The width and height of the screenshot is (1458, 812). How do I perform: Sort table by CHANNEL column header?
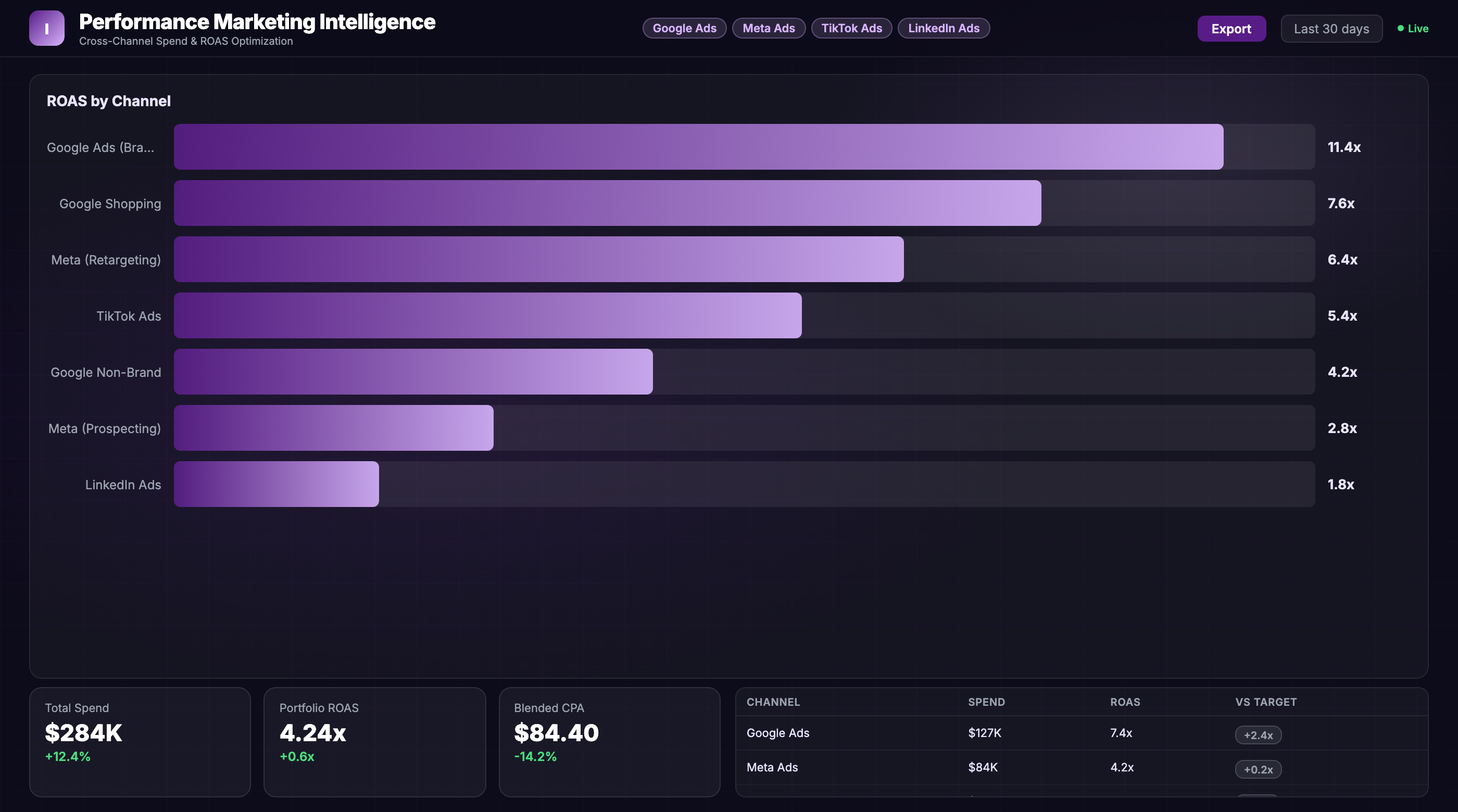(773, 702)
